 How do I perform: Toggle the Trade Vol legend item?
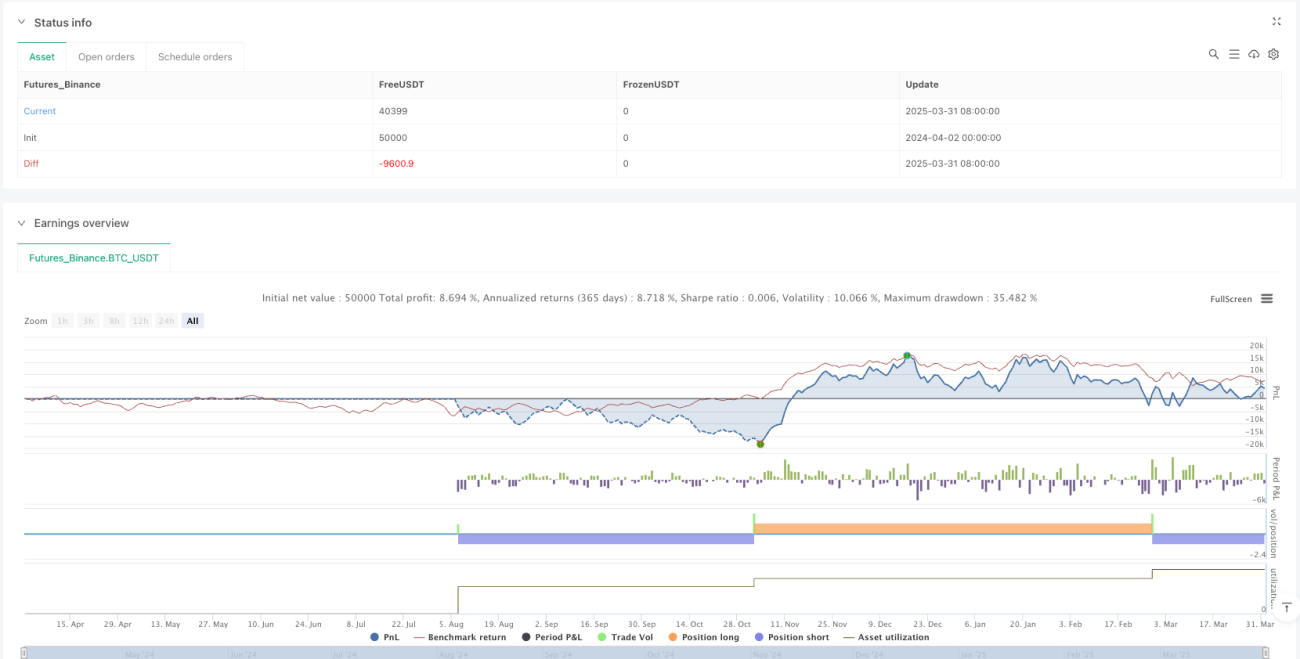pos(623,637)
